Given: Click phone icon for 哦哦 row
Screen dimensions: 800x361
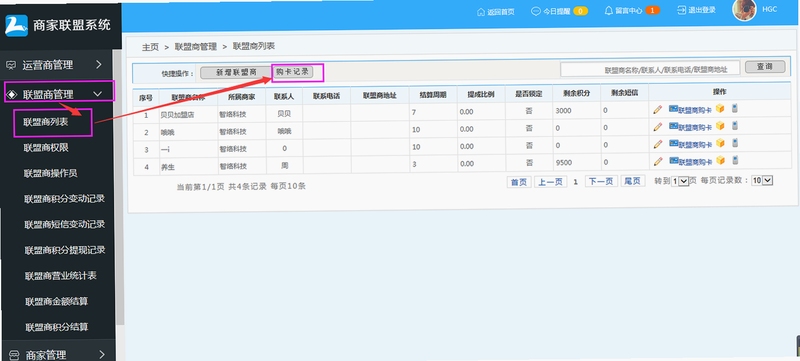Looking at the screenshot, I should coord(735,125).
